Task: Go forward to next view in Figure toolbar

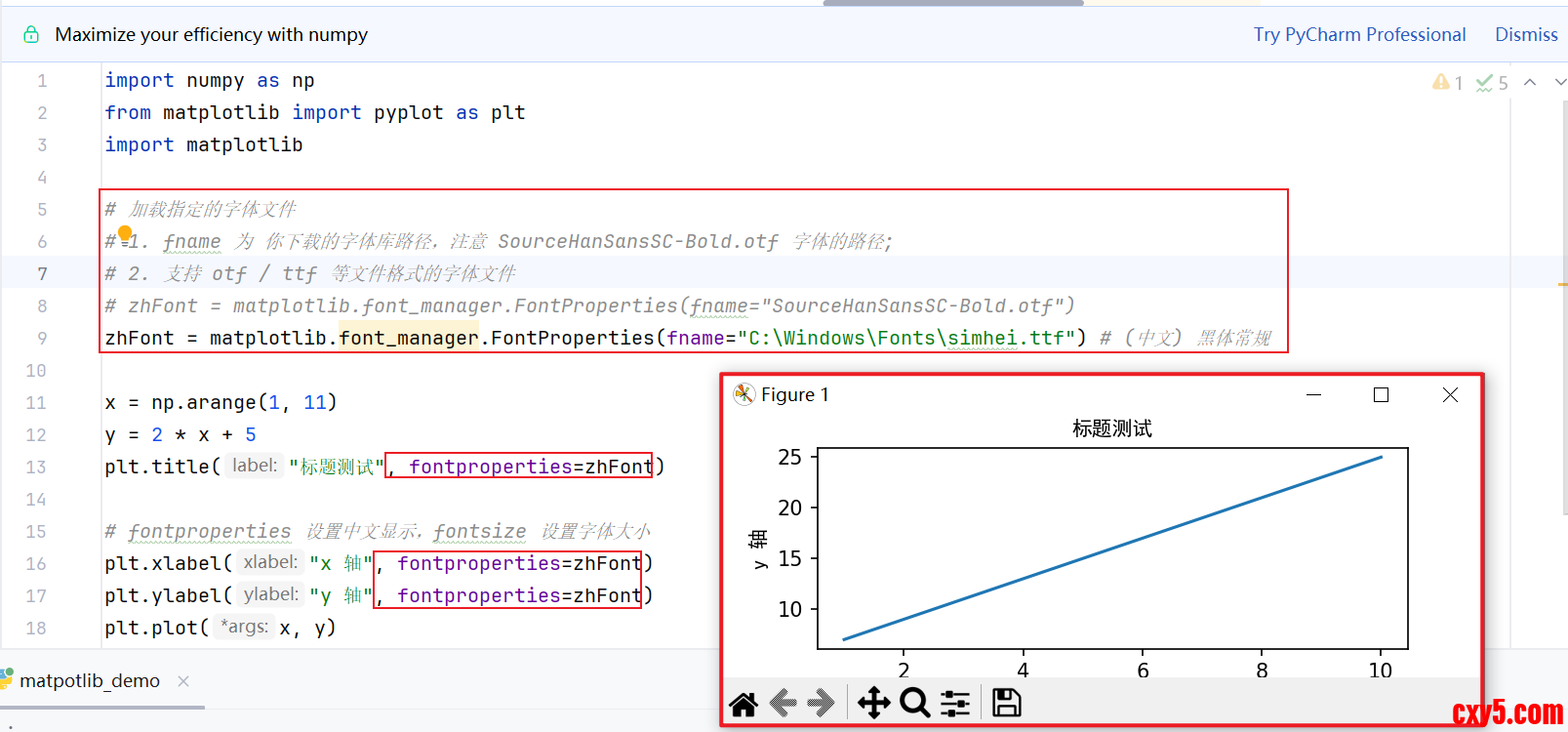Action: pos(821,703)
